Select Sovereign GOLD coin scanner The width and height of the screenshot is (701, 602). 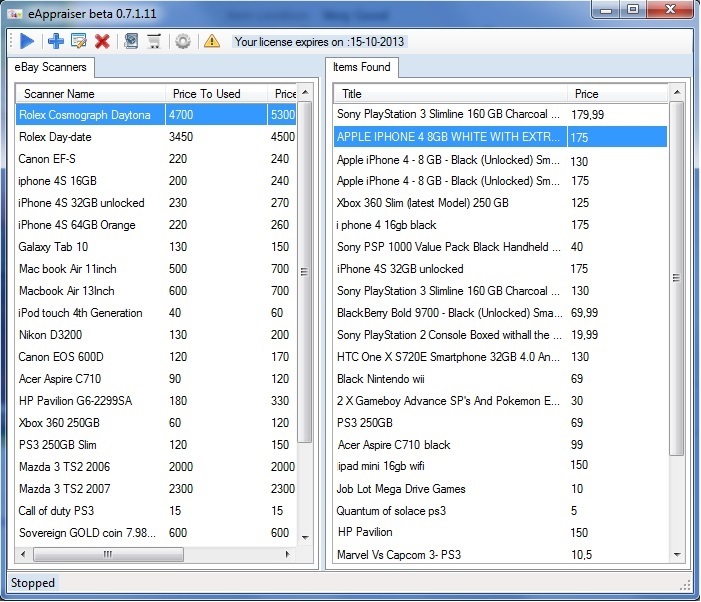click(x=156, y=533)
